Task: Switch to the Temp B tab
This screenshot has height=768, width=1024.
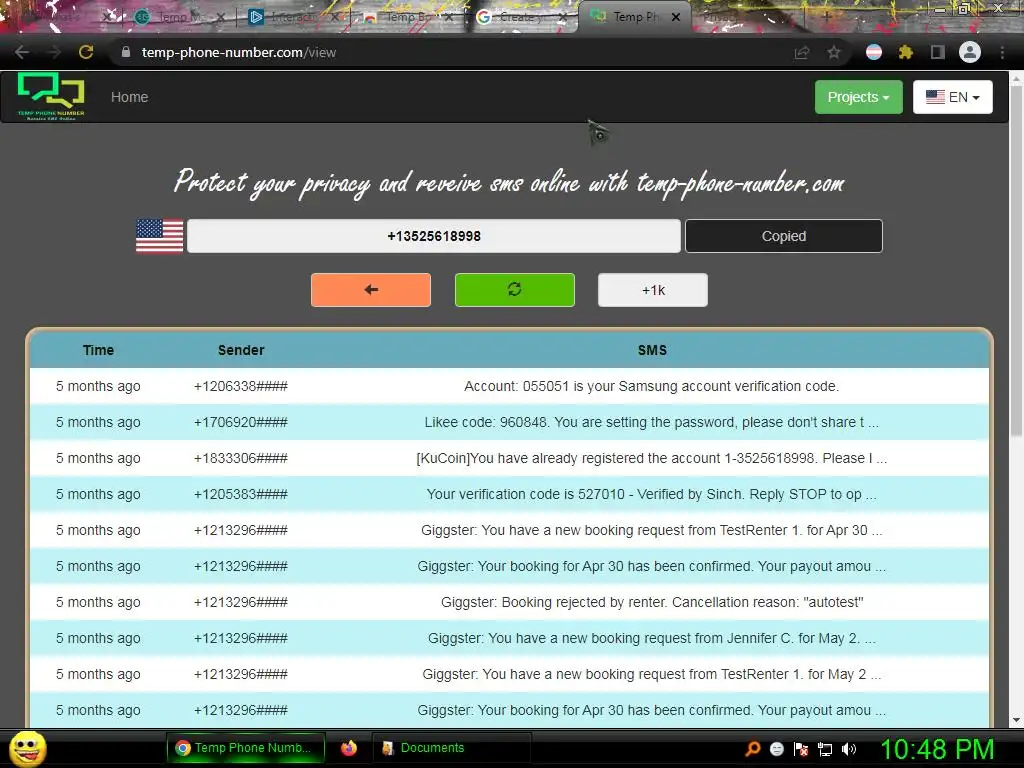Action: [405, 17]
